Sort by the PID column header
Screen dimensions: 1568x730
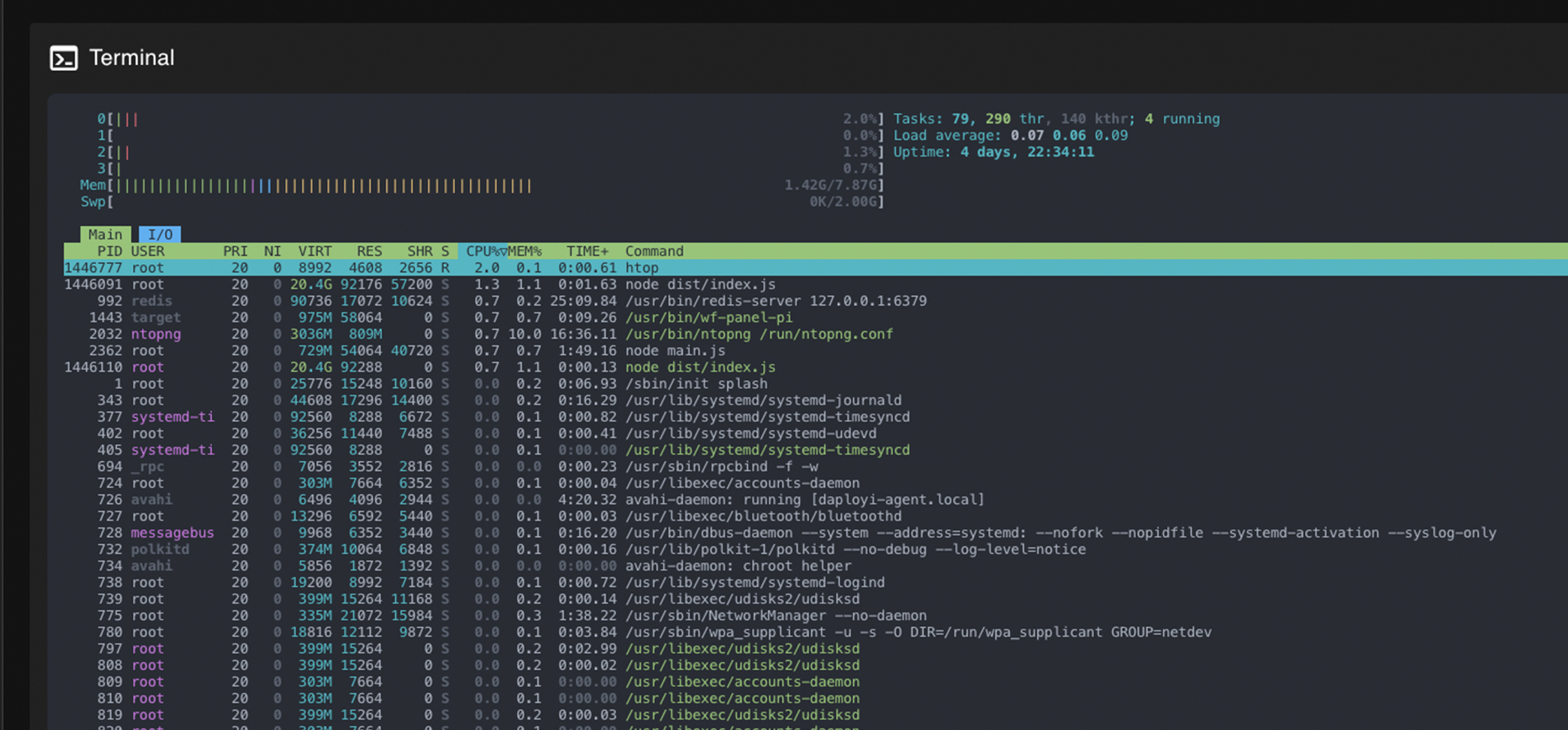109,251
